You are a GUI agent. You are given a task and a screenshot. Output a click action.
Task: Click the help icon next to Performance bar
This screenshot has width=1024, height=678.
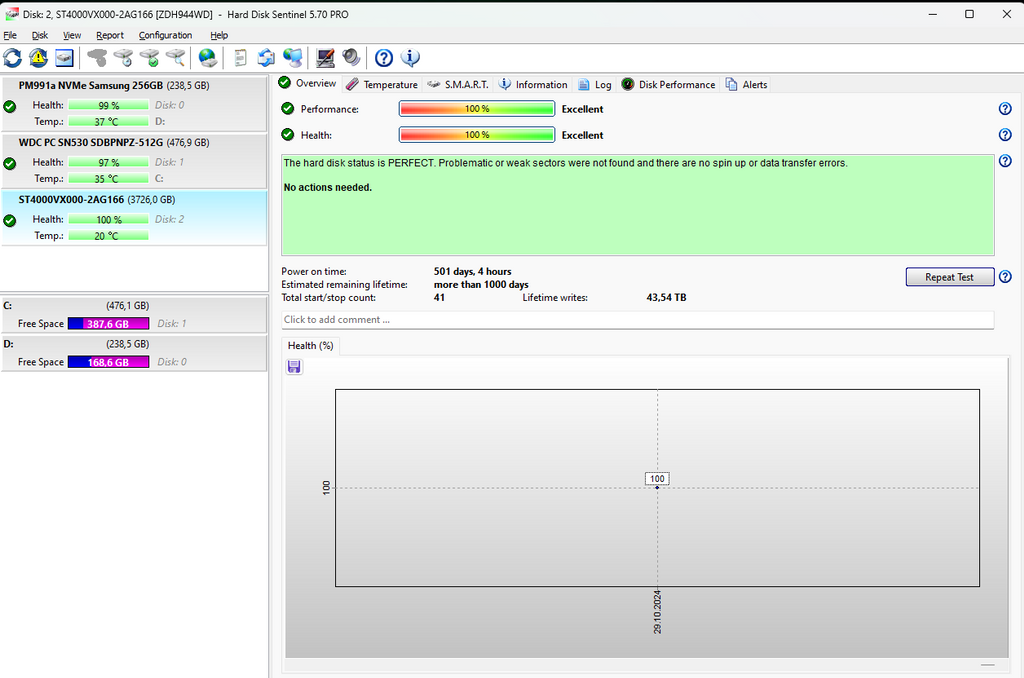[x=1005, y=109]
